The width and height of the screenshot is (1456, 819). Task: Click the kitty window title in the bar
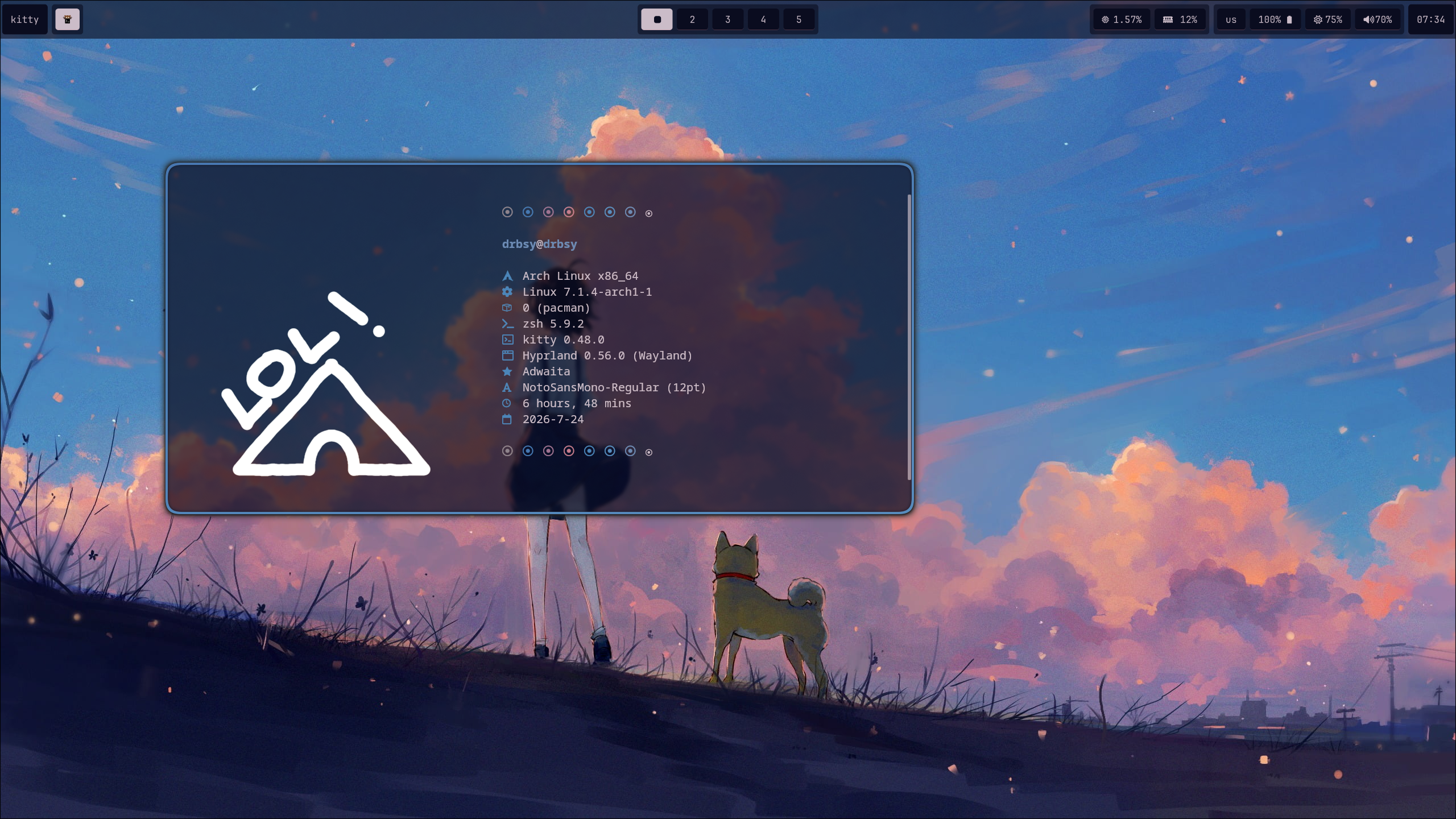(24, 19)
